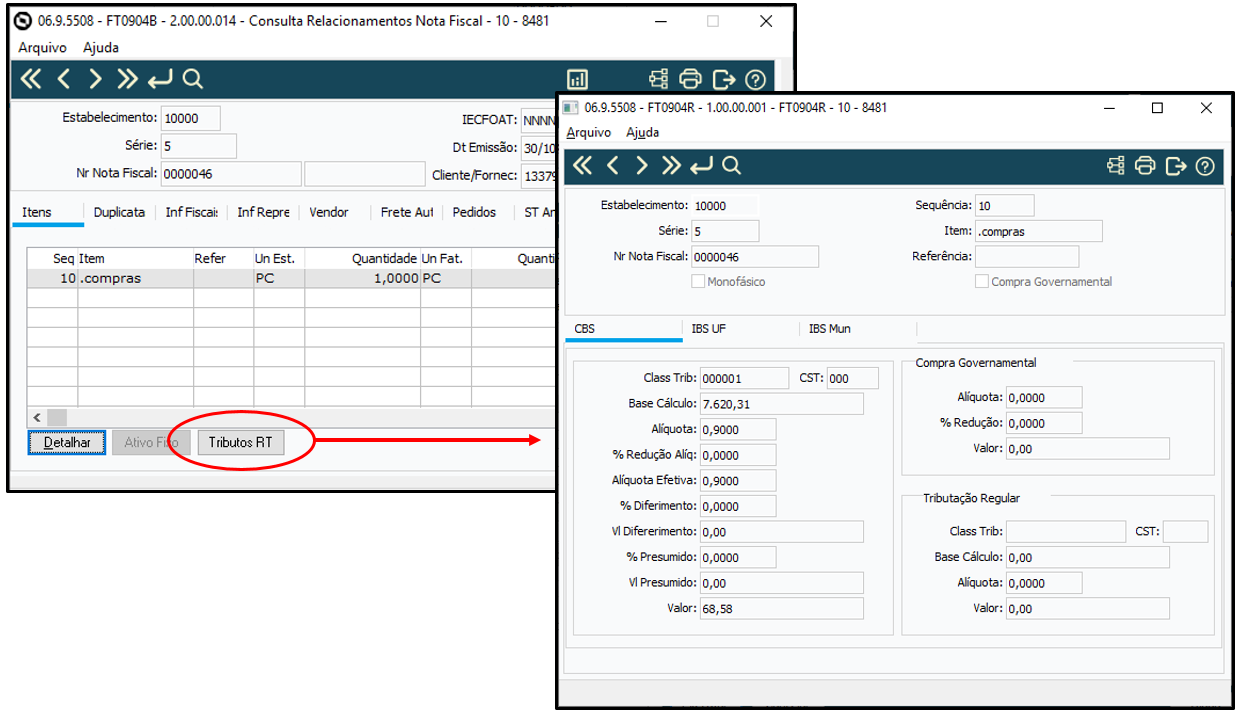This screenshot has width=1247, height=712.
Task: Click the printer icon in FT0904R toolbar
Action: coord(1146,165)
